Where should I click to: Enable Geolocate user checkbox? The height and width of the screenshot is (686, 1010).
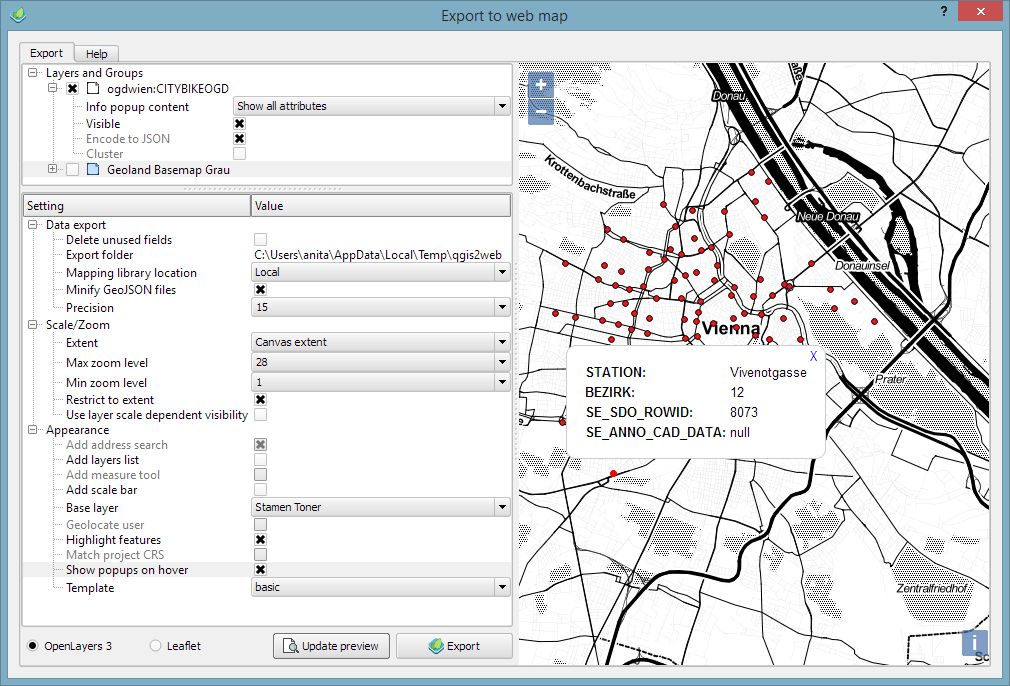260,524
